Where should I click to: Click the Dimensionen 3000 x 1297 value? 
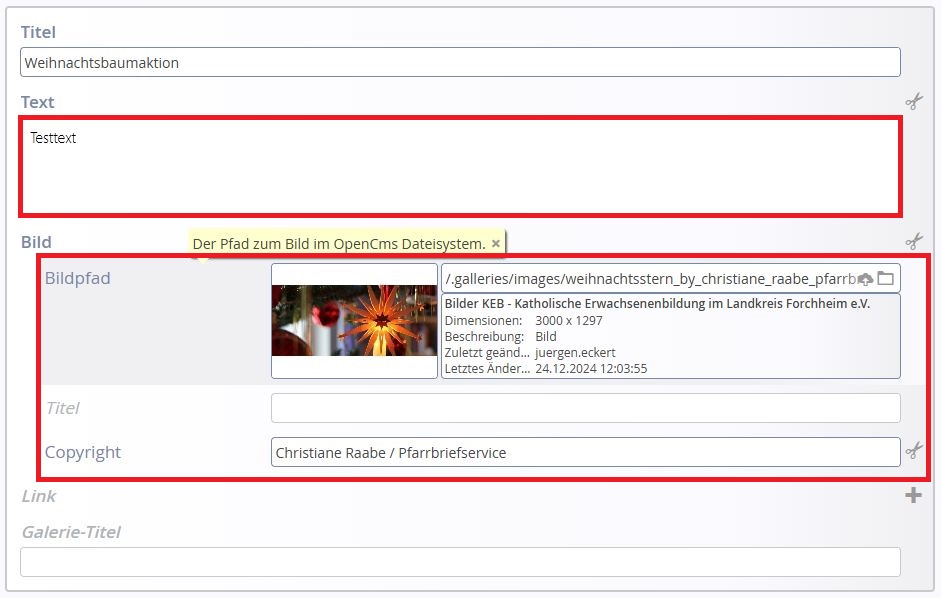click(x=568, y=321)
